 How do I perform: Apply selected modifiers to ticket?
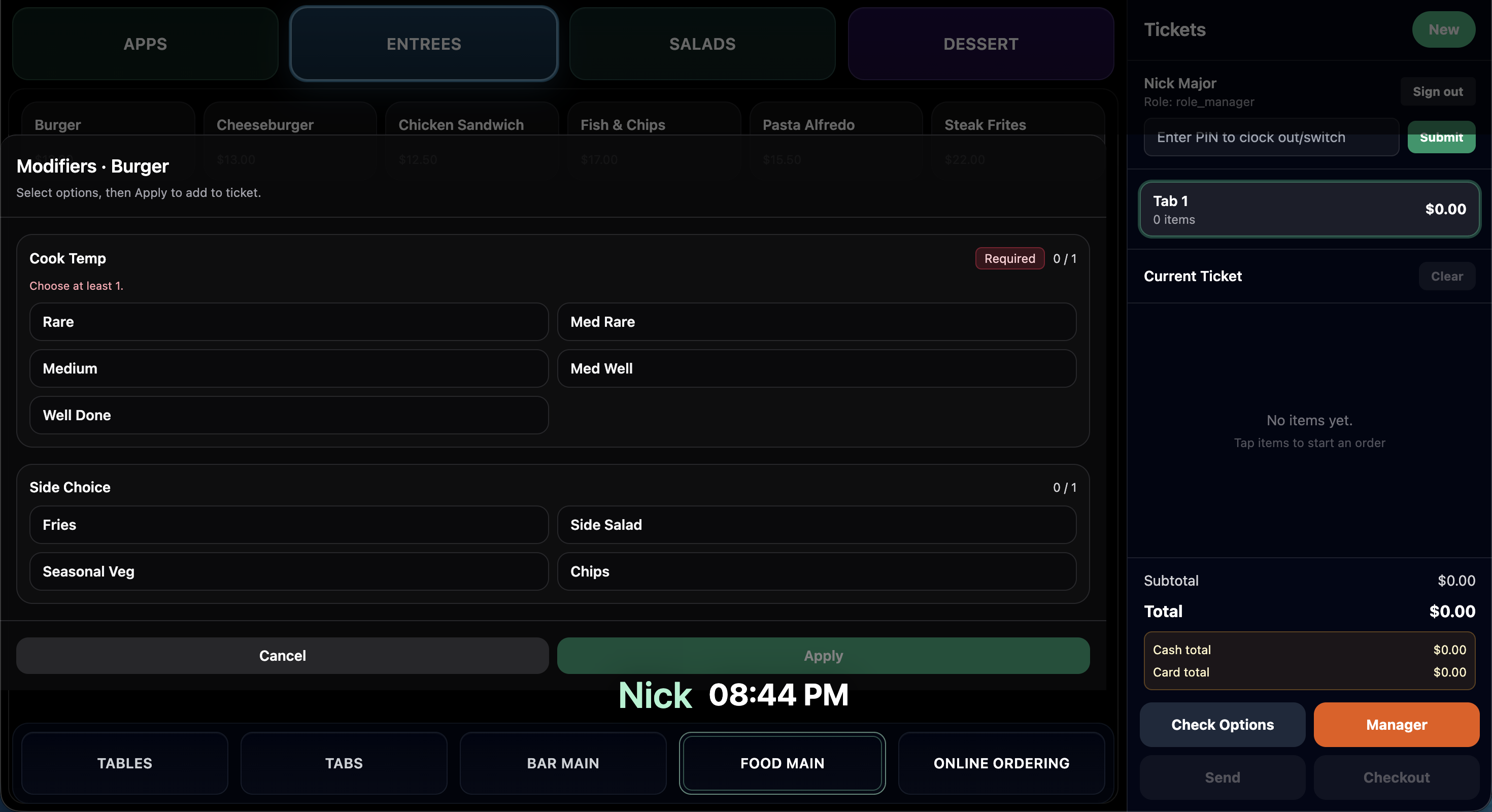(x=823, y=656)
